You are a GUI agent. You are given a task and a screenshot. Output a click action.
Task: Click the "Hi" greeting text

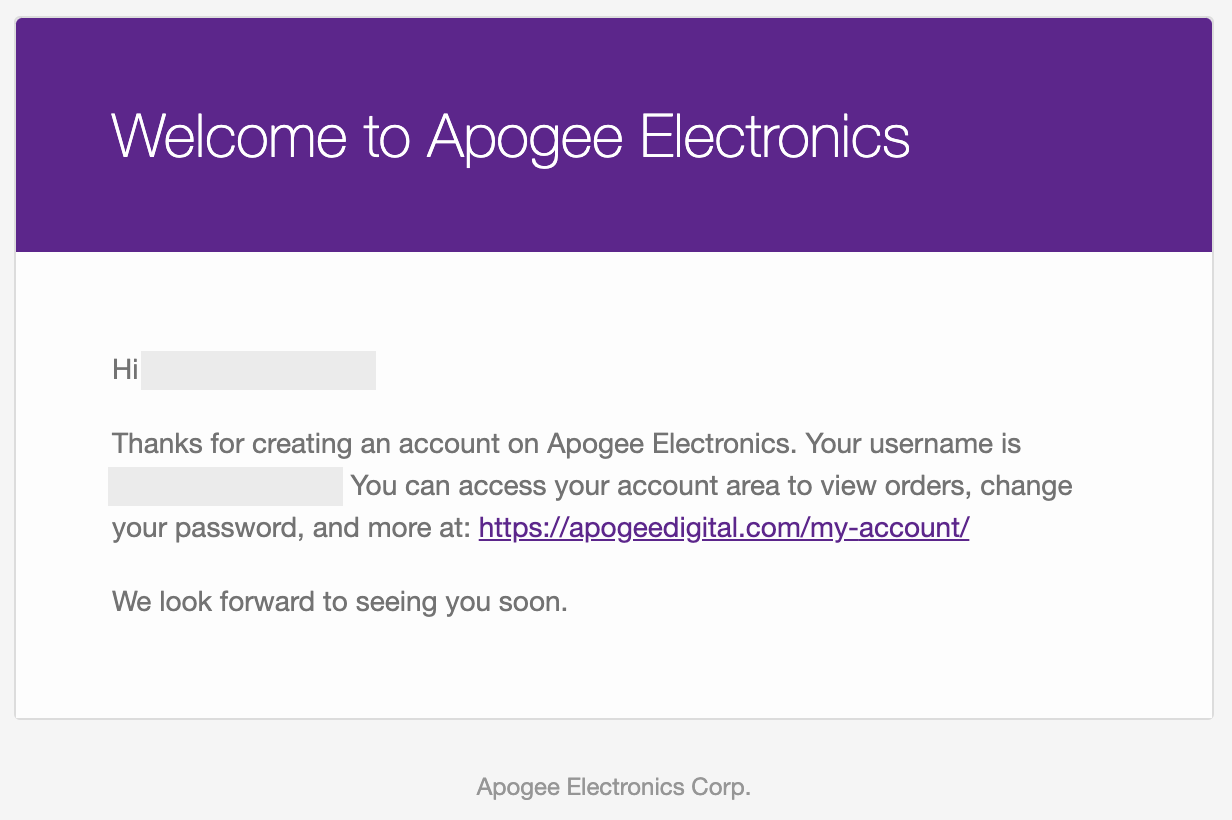pyautogui.click(x=125, y=370)
